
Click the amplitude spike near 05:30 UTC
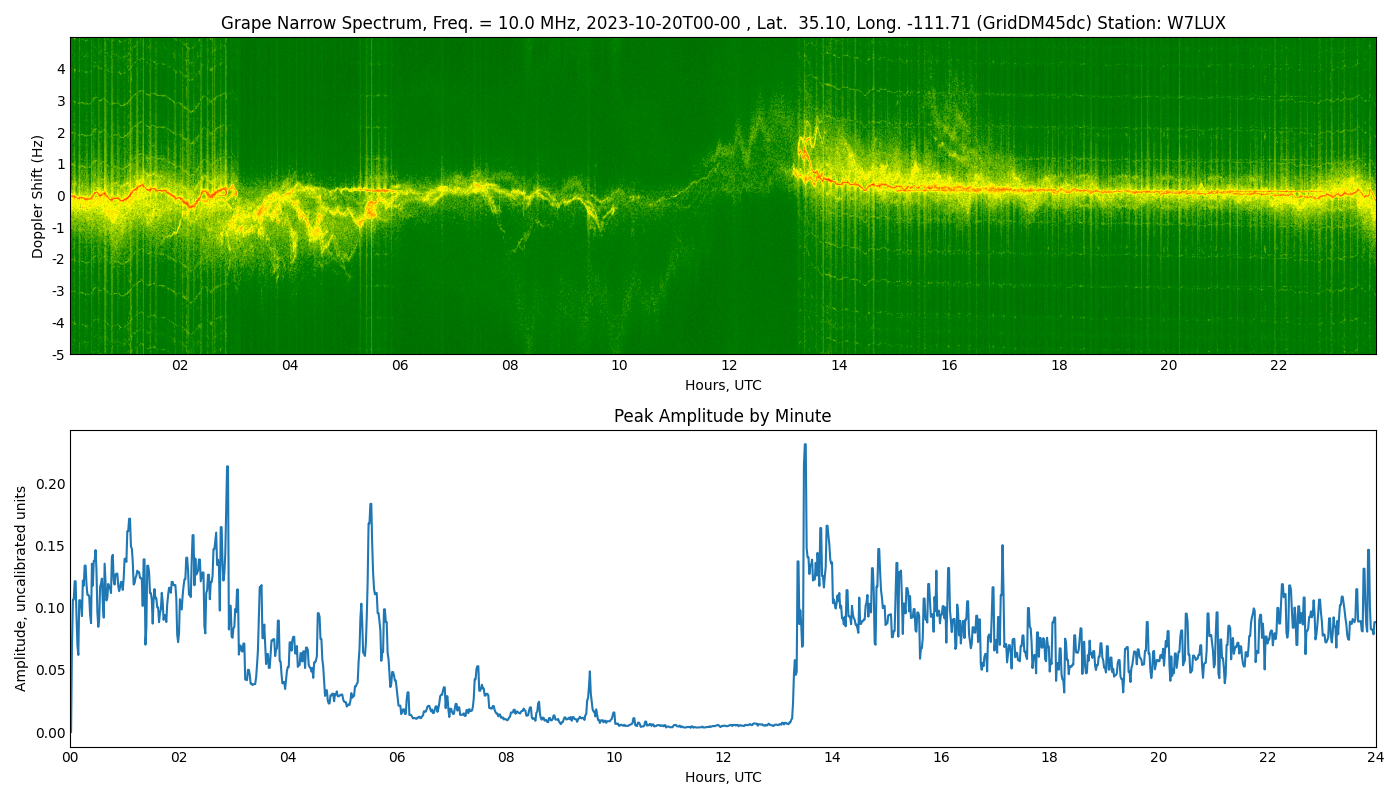pos(370,505)
